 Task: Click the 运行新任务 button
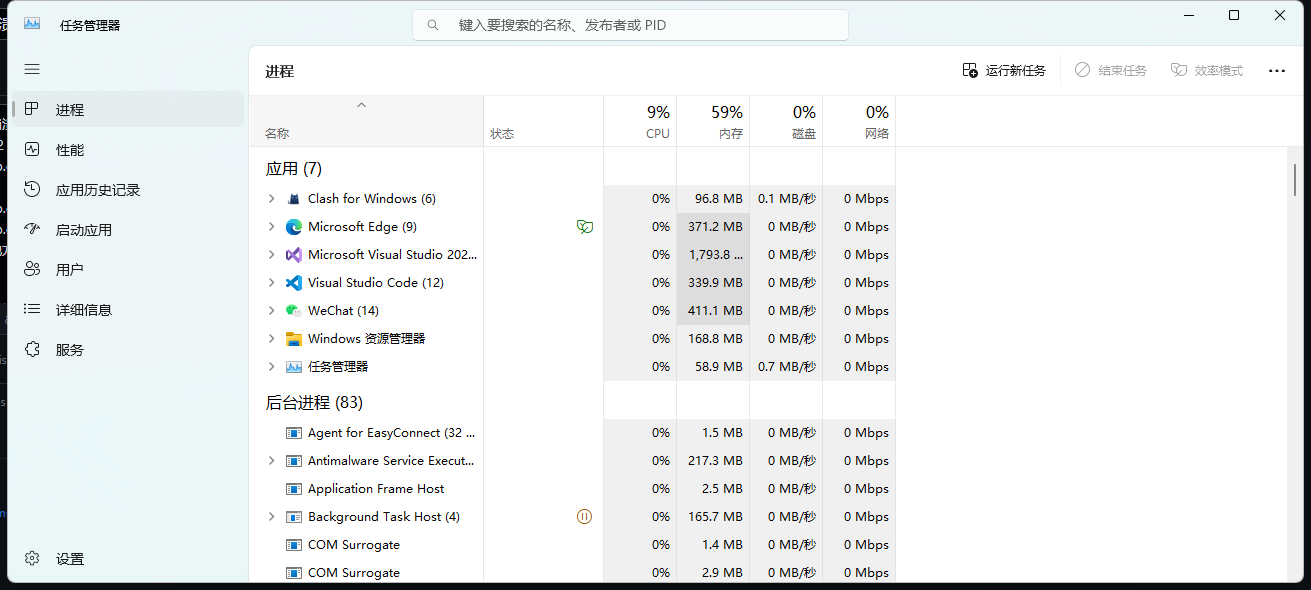1004,71
